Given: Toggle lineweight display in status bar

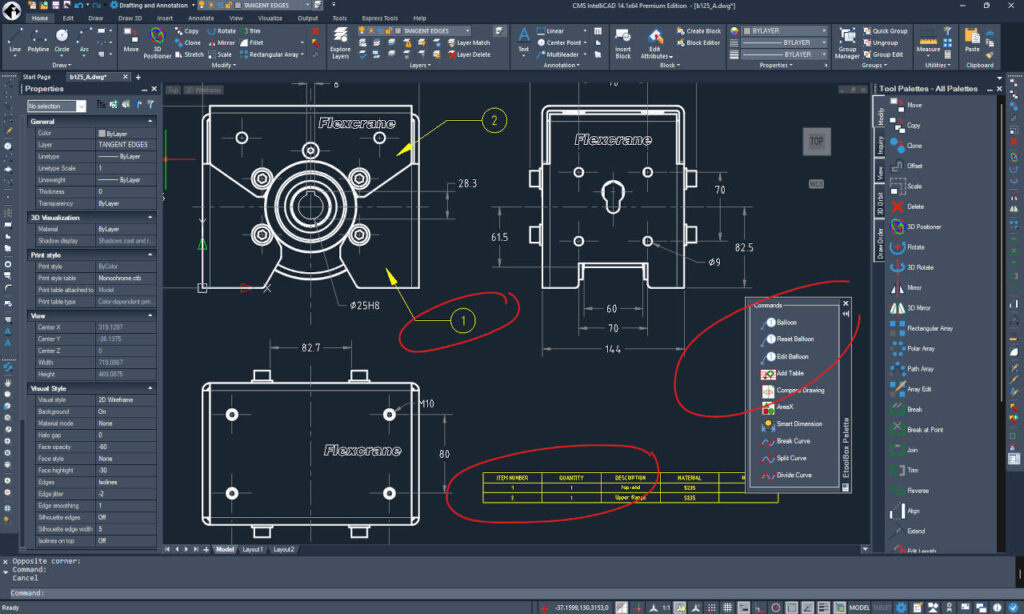Looking at the screenshot, I should pyautogui.click(x=824, y=607).
